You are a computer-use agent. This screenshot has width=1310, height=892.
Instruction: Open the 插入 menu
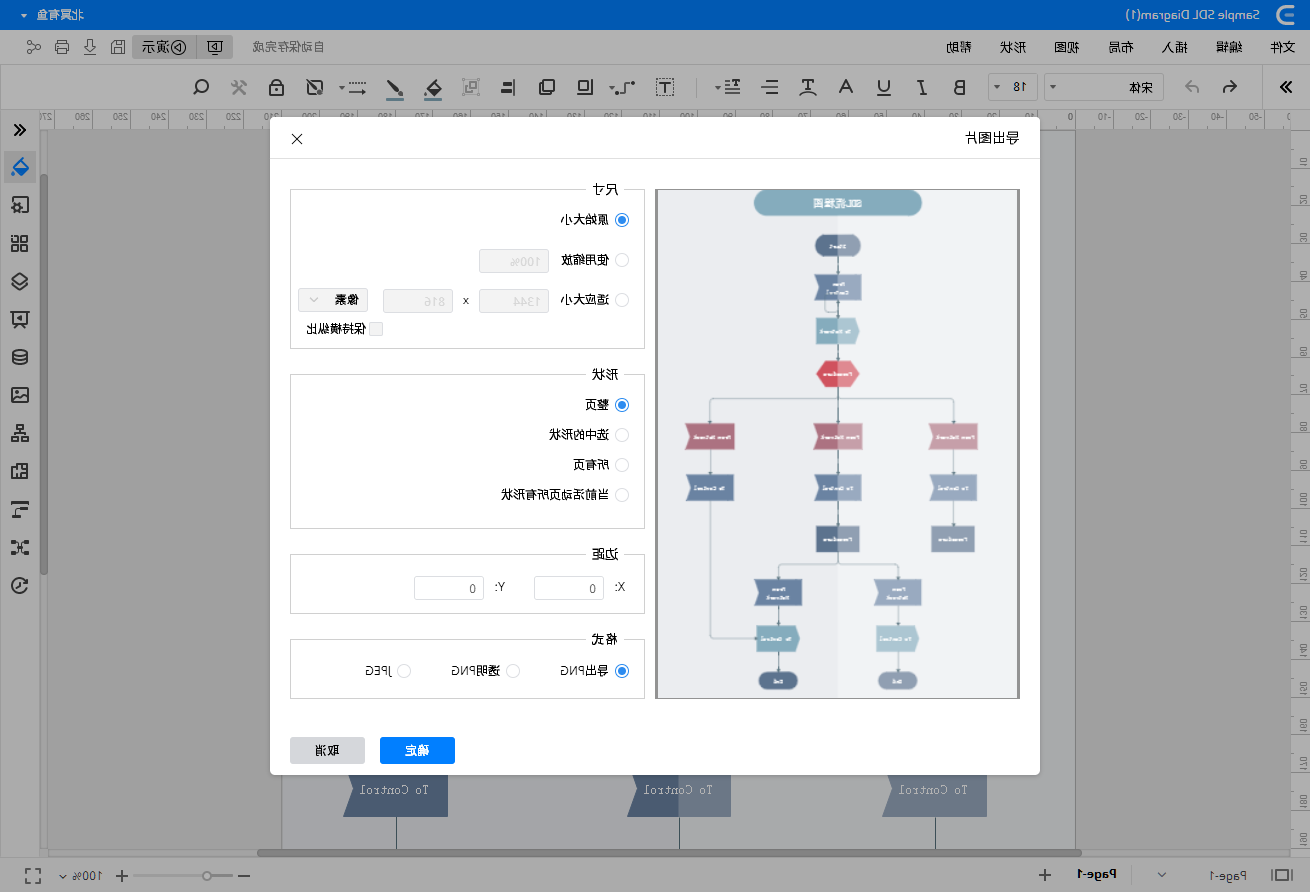pyautogui.click(x=1174, y=47)
